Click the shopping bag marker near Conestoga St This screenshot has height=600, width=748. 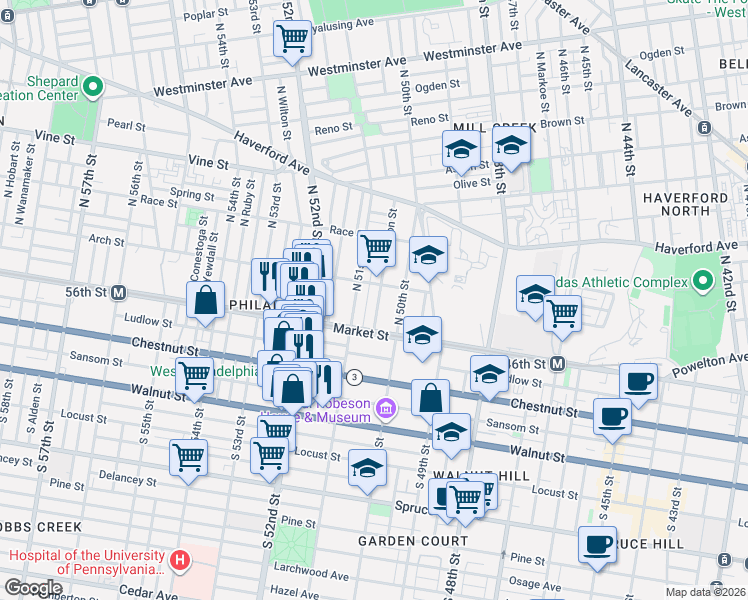[x=206, y=300]
